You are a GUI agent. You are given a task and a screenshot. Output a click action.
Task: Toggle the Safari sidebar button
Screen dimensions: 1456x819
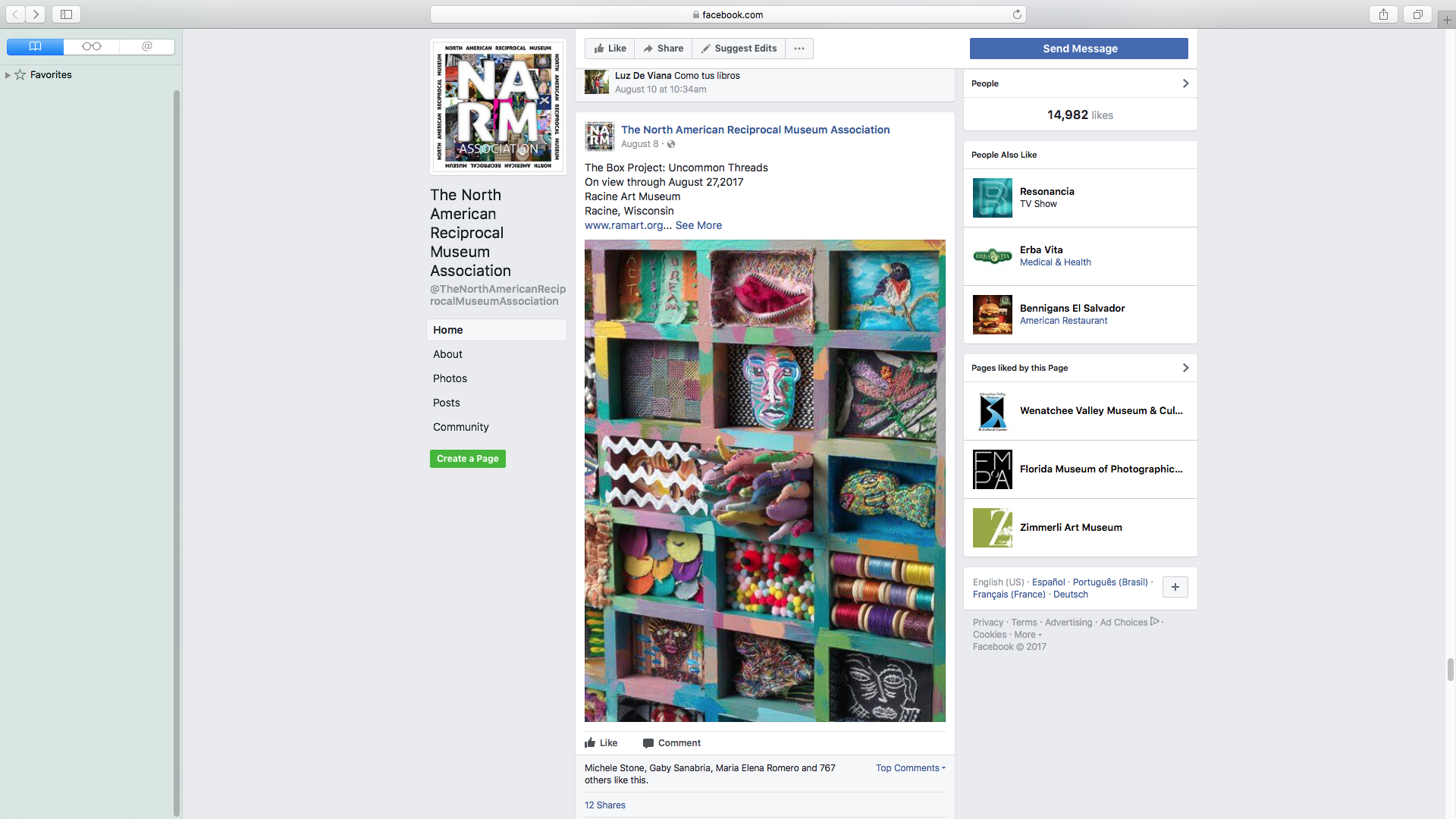pyautogui.click(x=66, y=14)
